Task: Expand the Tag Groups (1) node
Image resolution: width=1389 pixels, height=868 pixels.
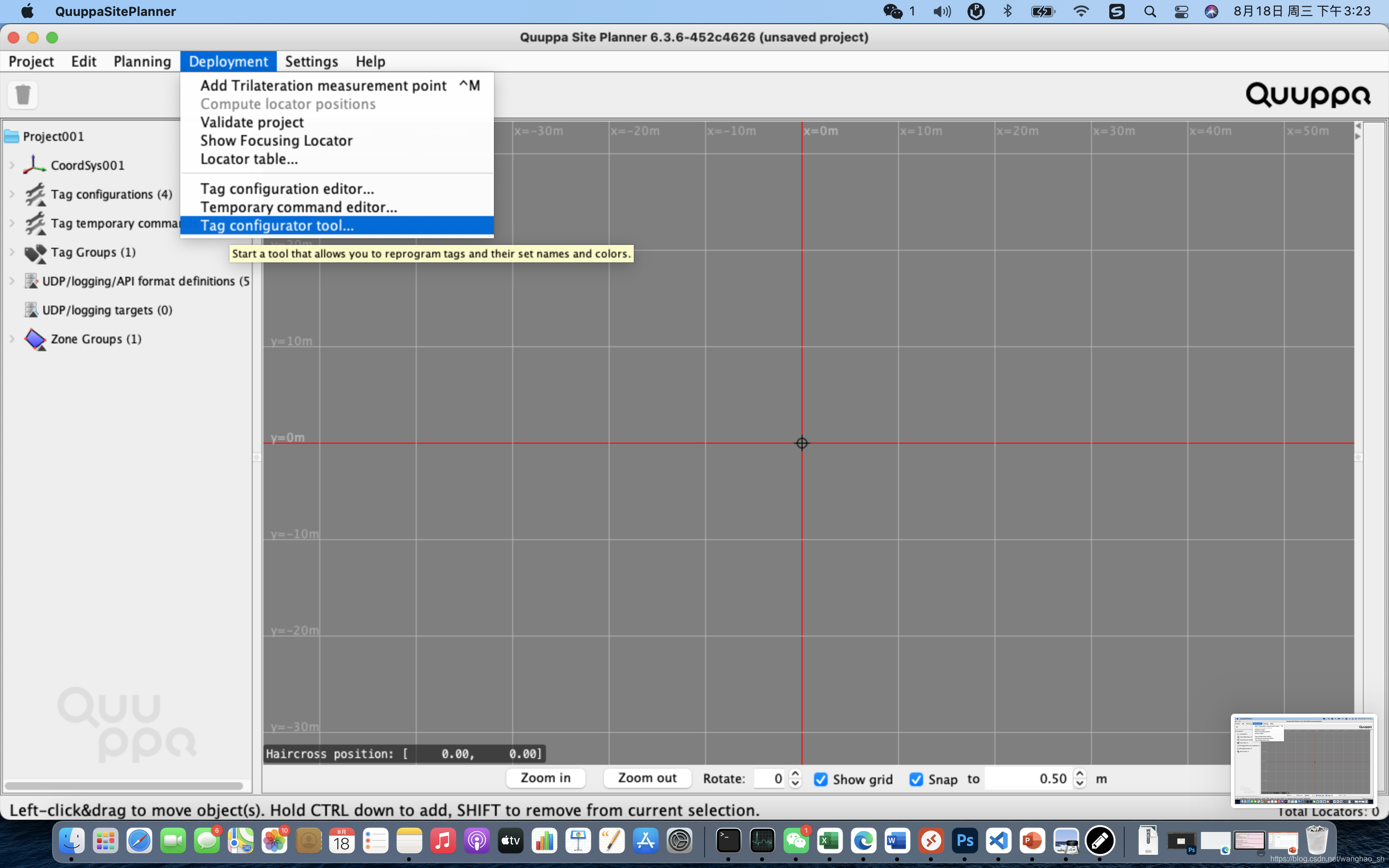Action: pyautogui.click(x=12, y=252)
